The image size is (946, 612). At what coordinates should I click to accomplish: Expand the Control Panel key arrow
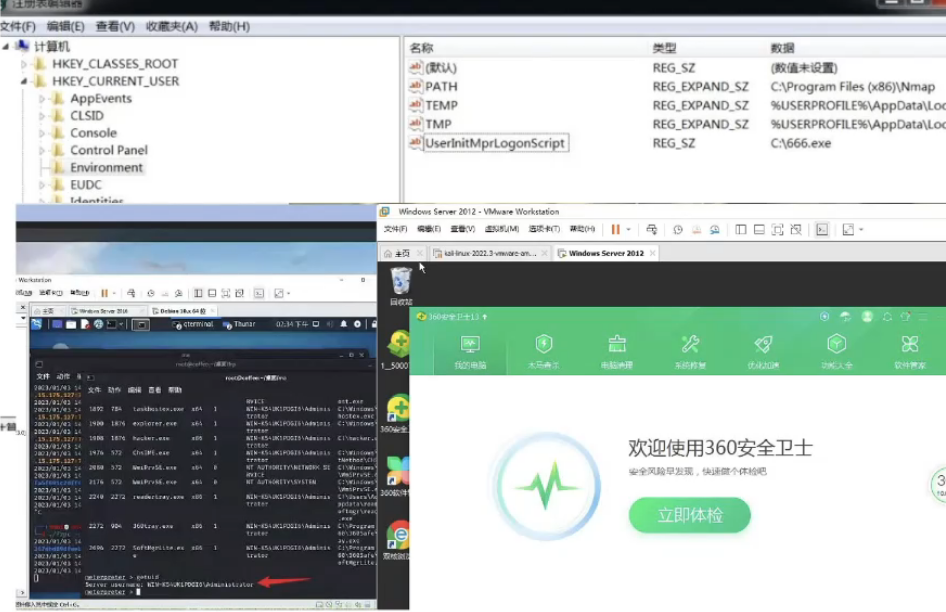click(x=42, y=150)
